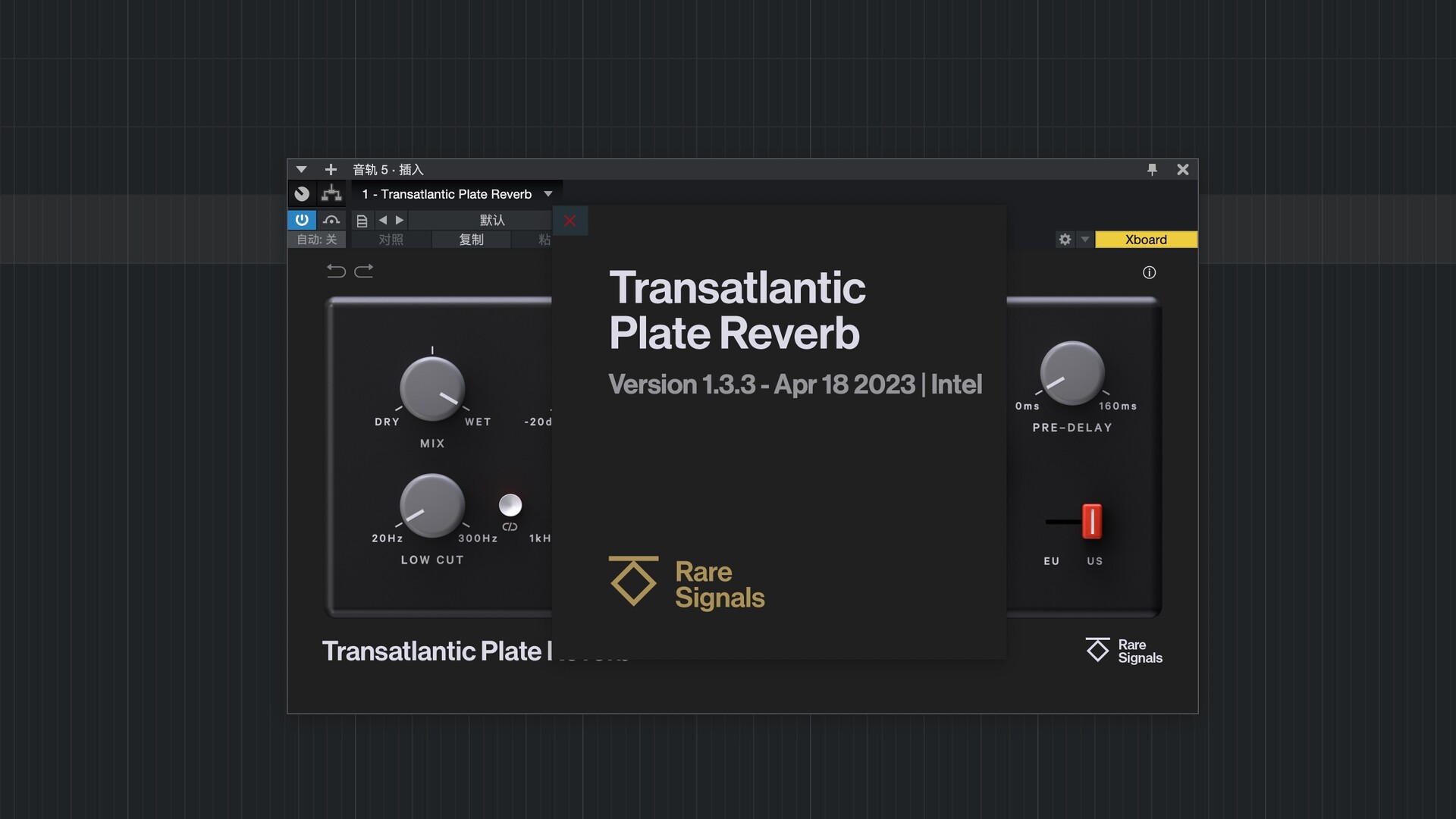Click the info icon in the plugin
This screenshot has width=1456, height=819.
pyautogui.click(x=1148, y=272)
